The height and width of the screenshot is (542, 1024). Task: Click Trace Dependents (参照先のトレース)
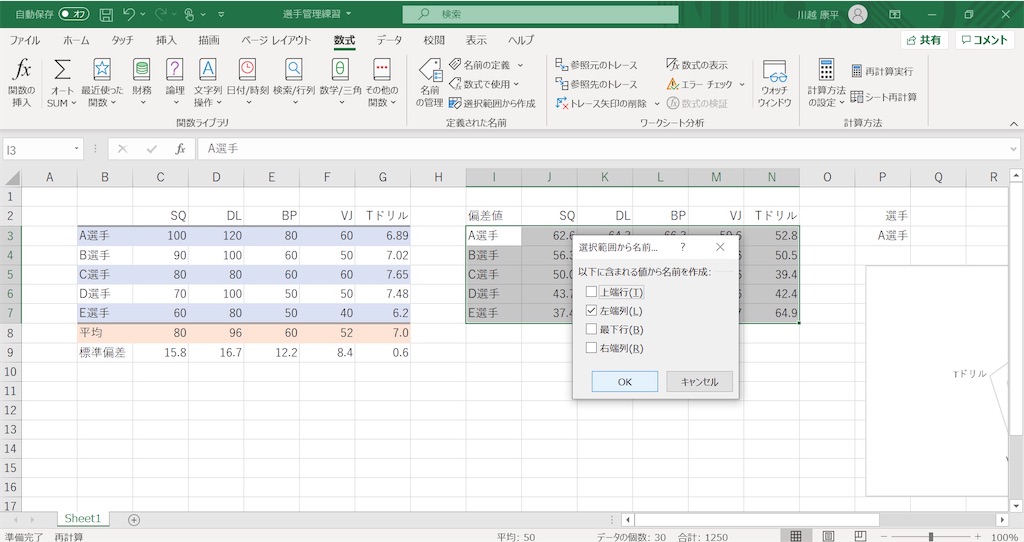[596, 84]
